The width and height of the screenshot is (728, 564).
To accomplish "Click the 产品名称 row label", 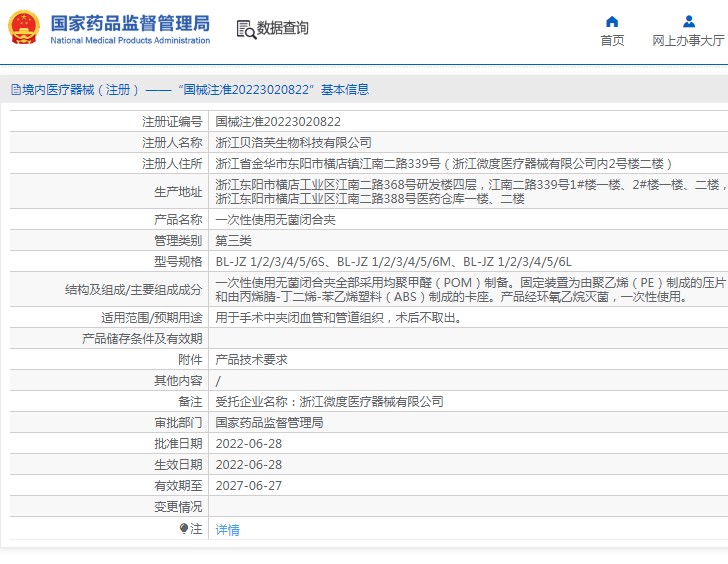I will click(178, 220).
